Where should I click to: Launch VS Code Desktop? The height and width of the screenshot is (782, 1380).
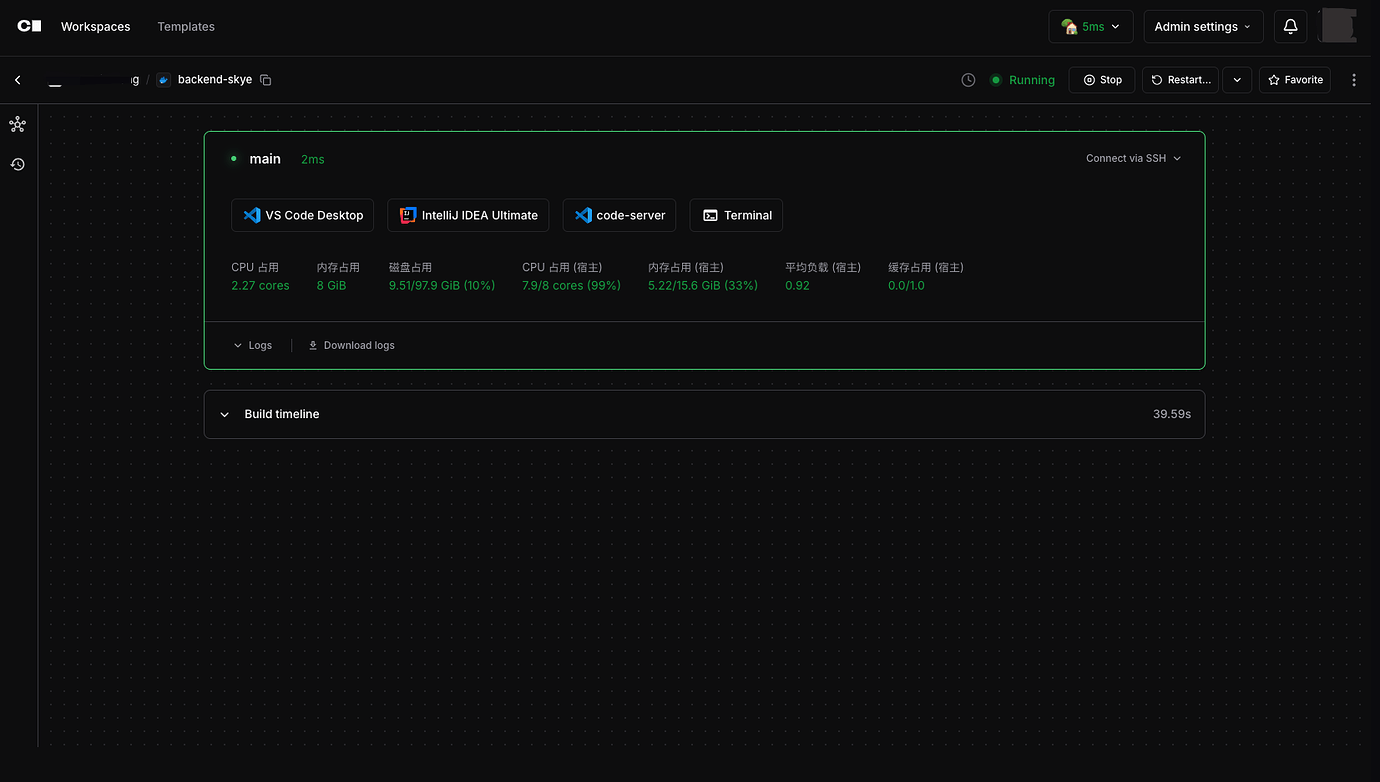(303, 215)
